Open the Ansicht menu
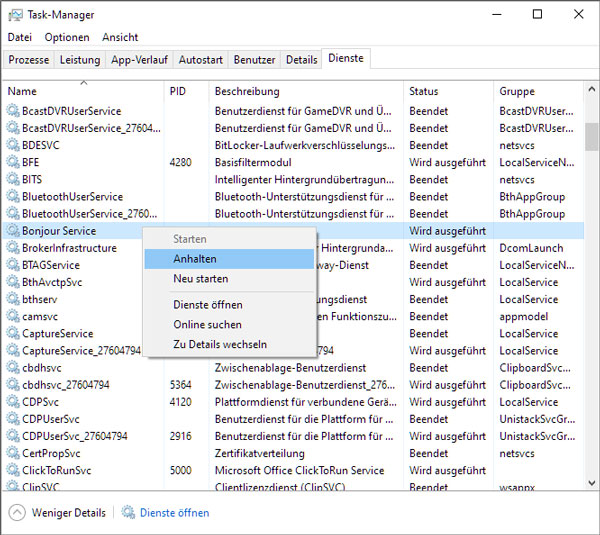The width and height of the screenshot is (600, 535). [x=120, y=37]
